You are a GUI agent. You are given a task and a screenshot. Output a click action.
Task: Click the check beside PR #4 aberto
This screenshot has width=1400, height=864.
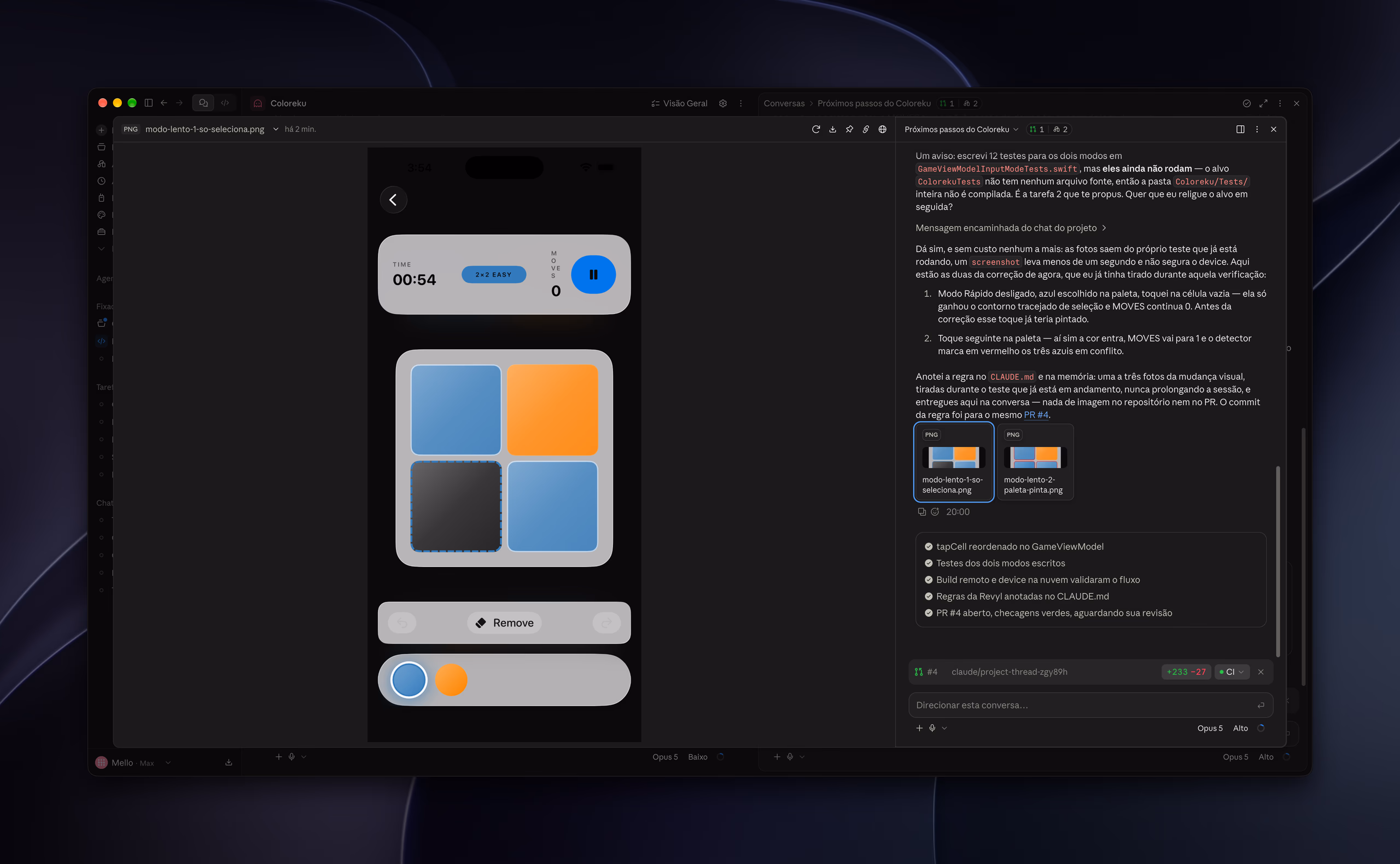pos(929,613)
